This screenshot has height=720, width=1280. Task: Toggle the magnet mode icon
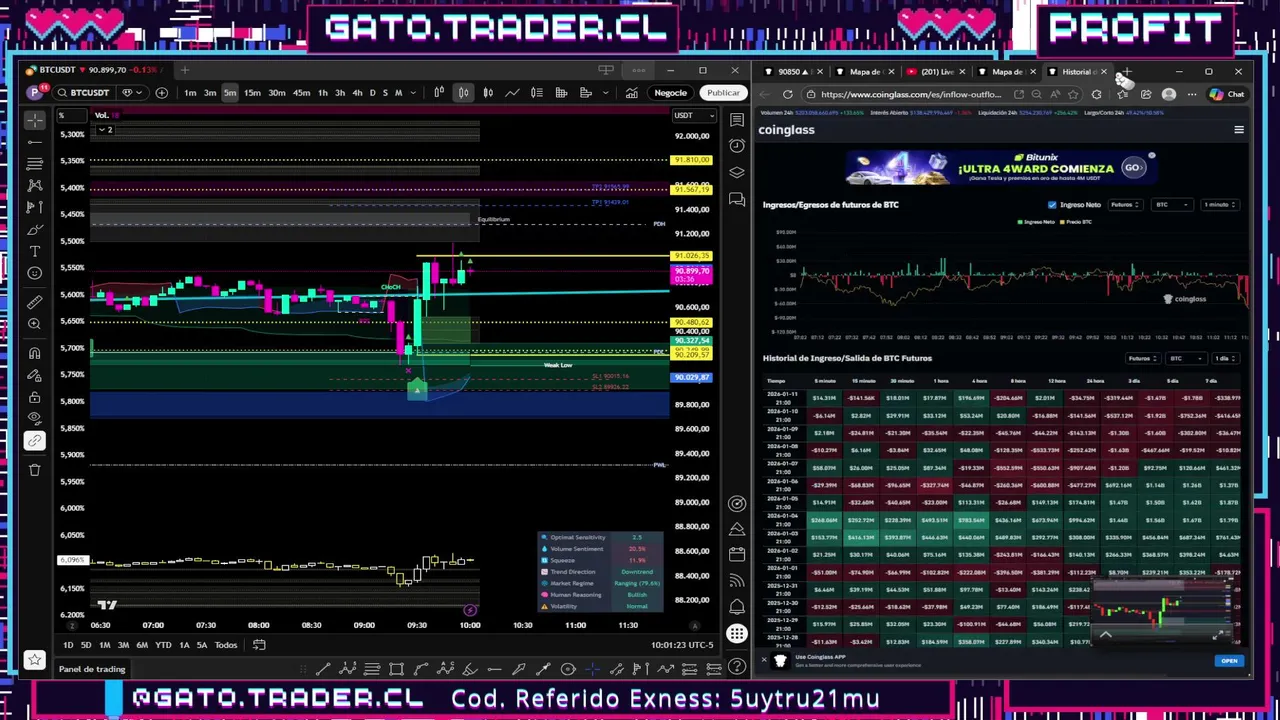tap(35, 353)
